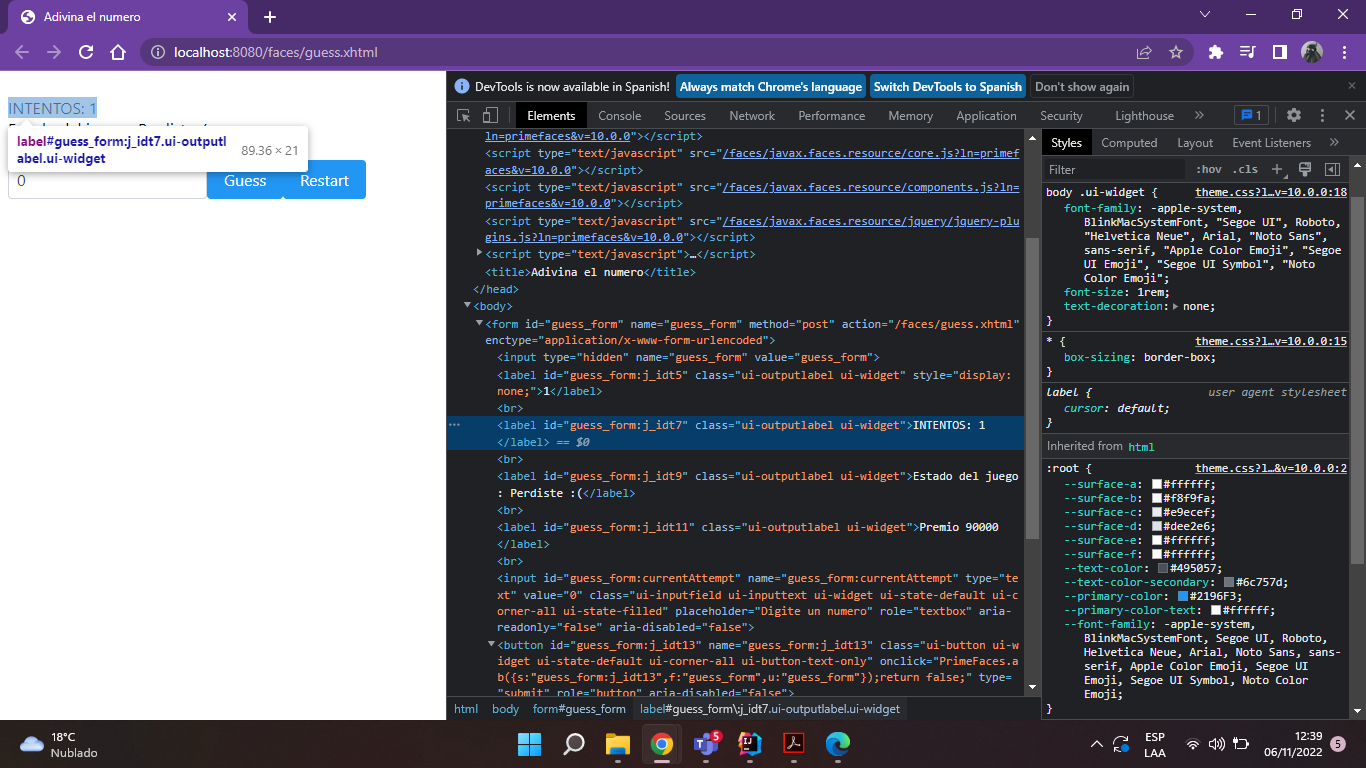Click Always match Chrome's language button
This screenshot has height=768, width=1366.
pyautogui.click(x=771, y=87)
